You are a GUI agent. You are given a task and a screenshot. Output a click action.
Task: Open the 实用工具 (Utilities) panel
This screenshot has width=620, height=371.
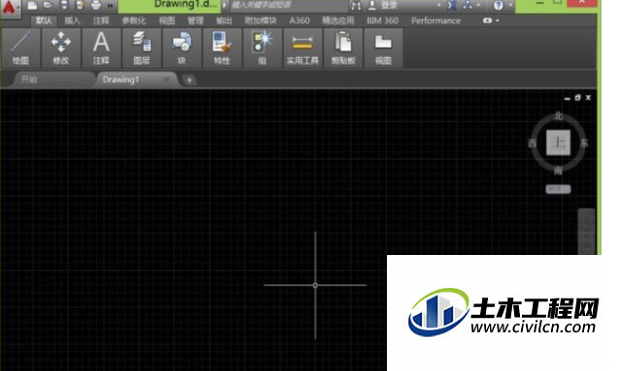point(302,48)
